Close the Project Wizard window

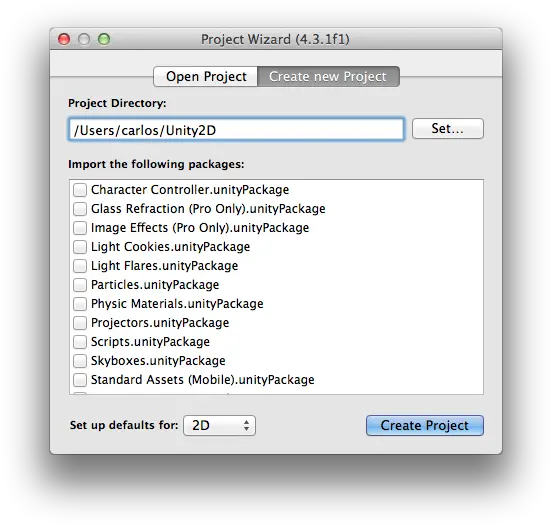click(x=64, y=39)
